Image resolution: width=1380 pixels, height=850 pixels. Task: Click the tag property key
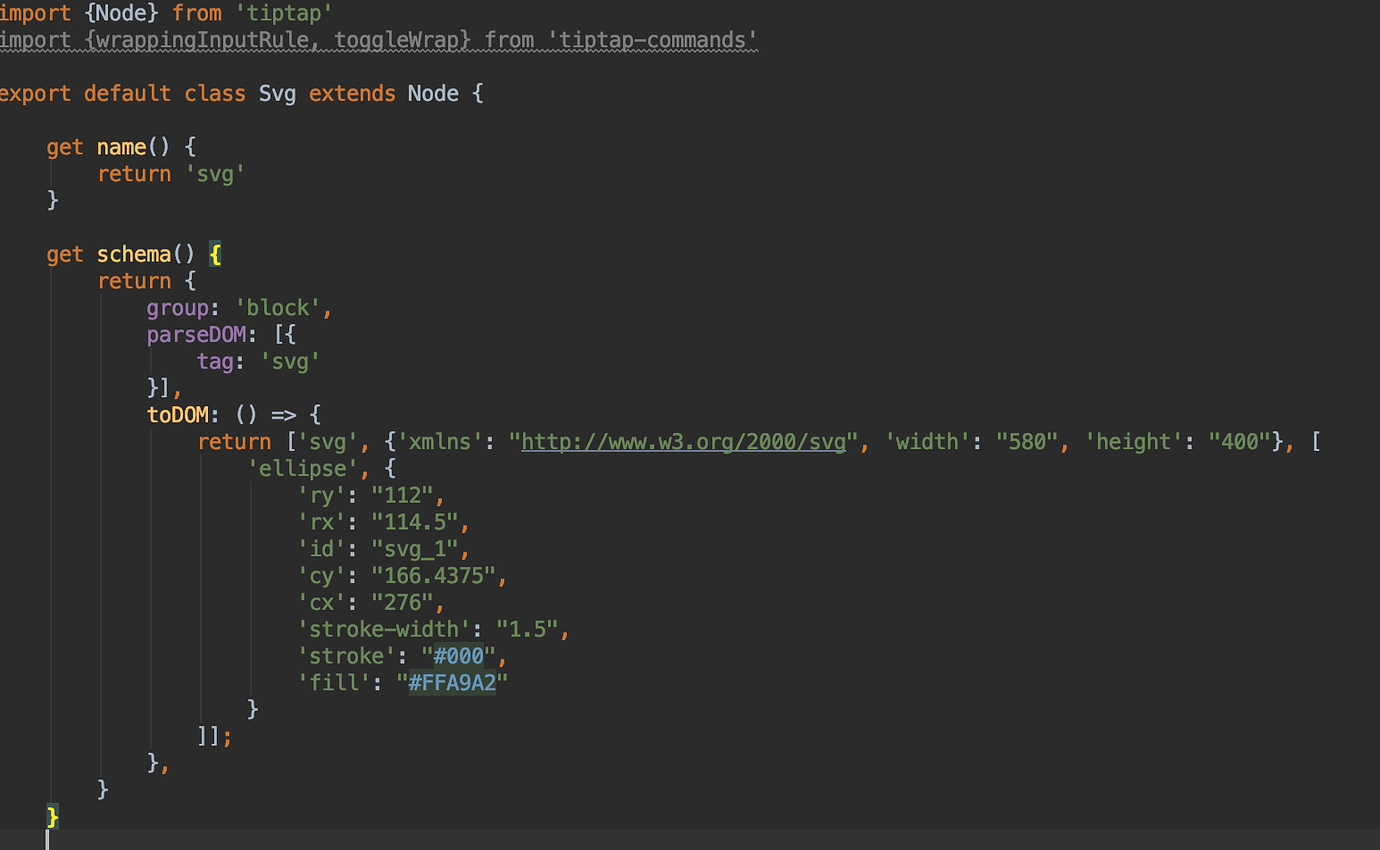click(x=215, y=361)
